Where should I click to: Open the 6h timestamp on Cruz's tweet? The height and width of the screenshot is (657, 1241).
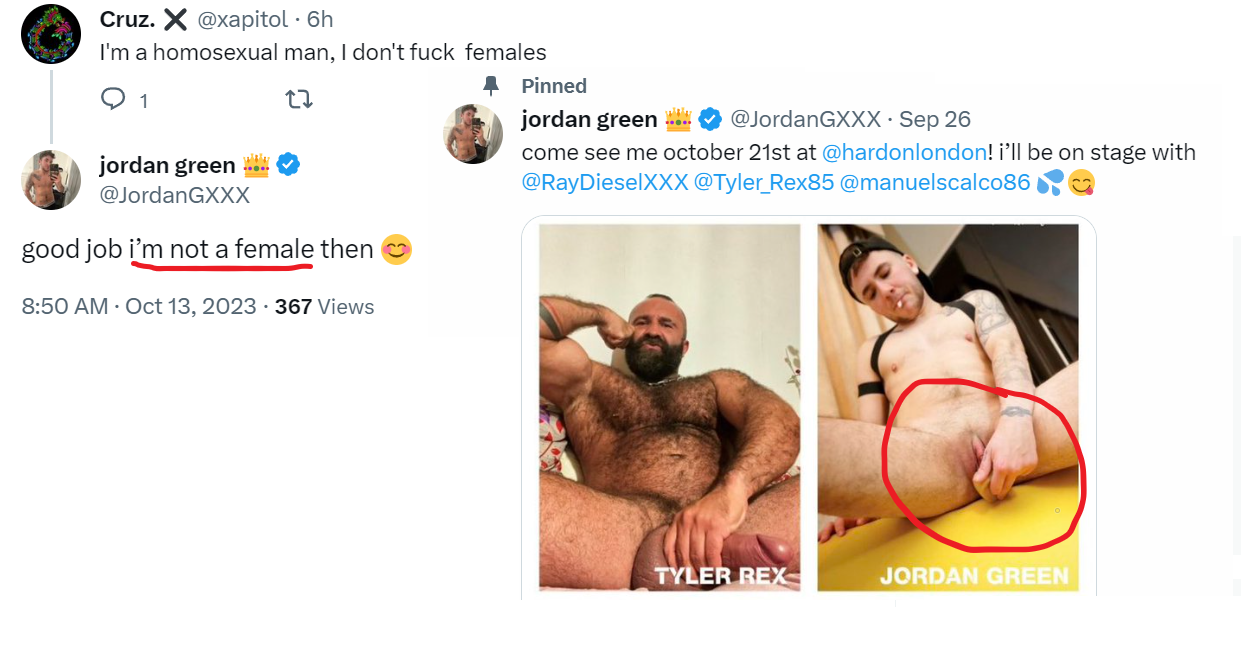point(320,19)
